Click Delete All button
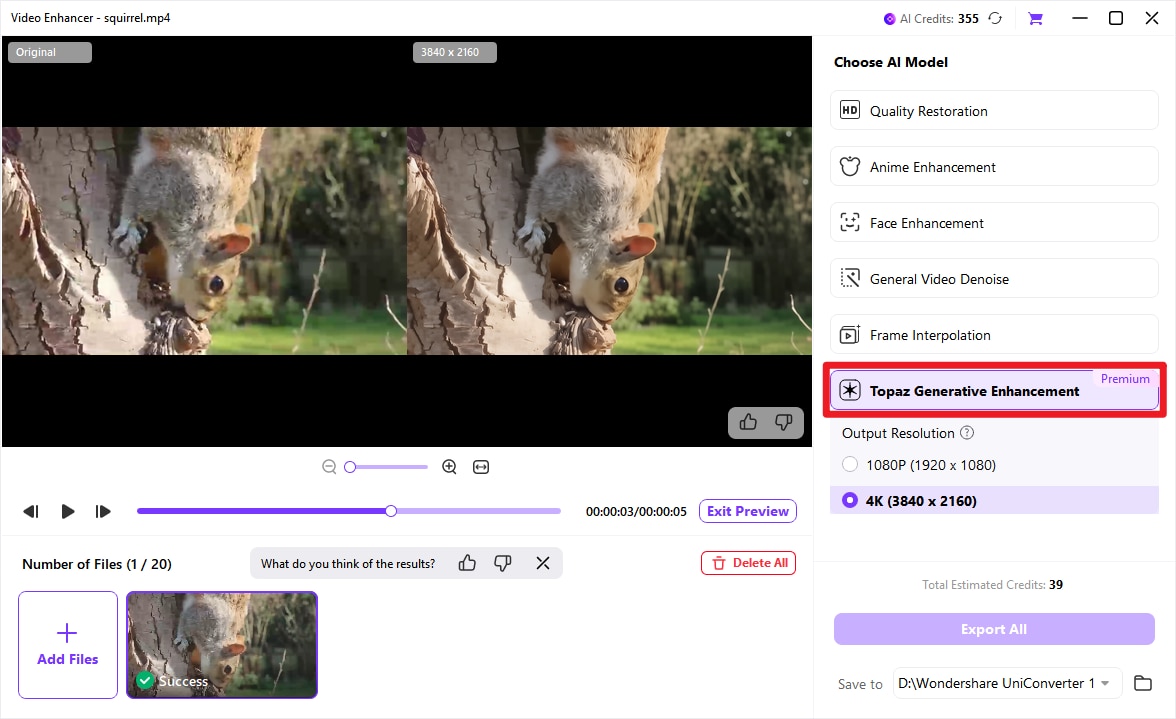Image resolution: width=1176 pixels, height=719 pixels. click(748, 563)
